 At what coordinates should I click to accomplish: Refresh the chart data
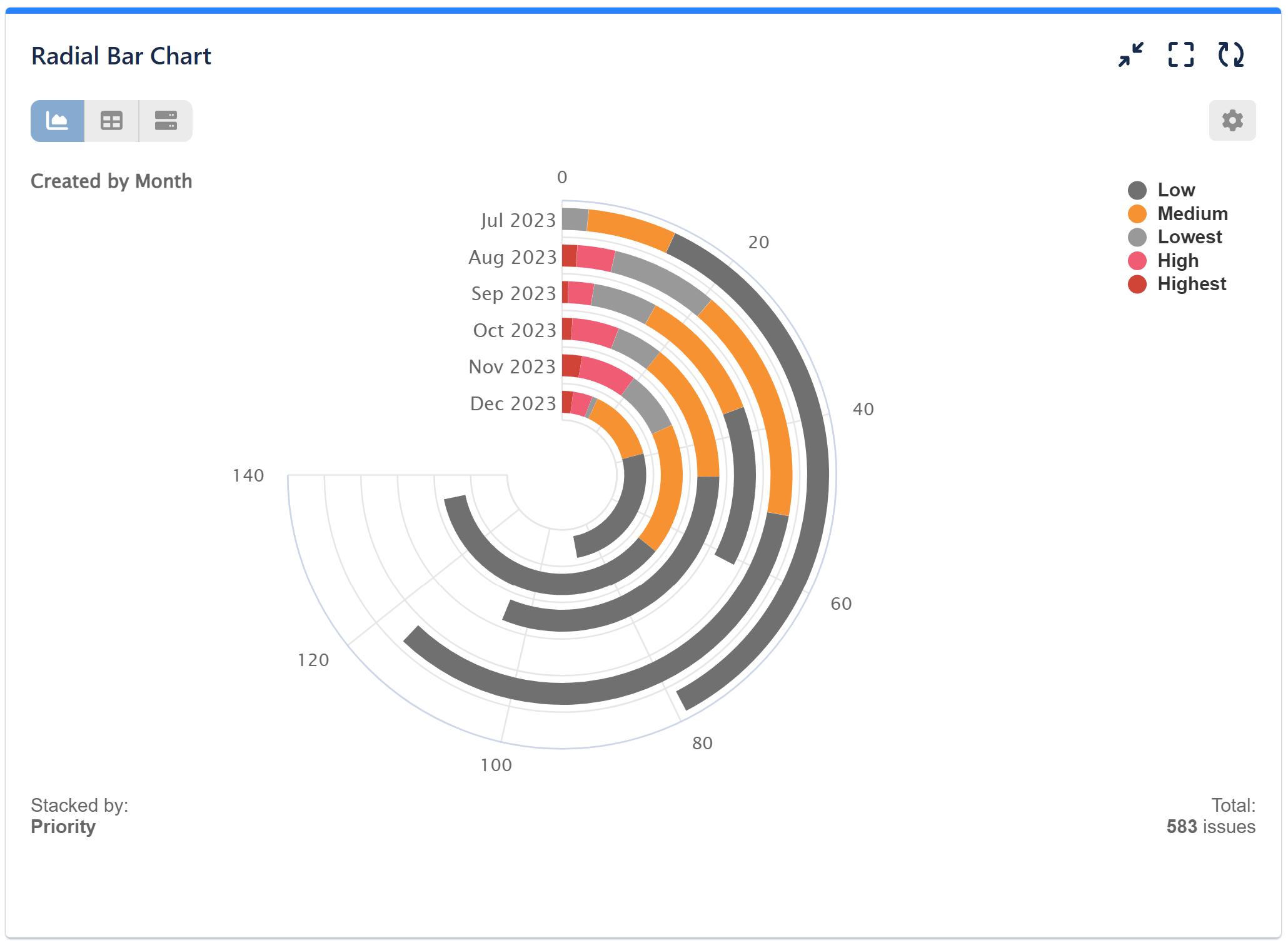pyautogui.click(x=1231, y=55)
